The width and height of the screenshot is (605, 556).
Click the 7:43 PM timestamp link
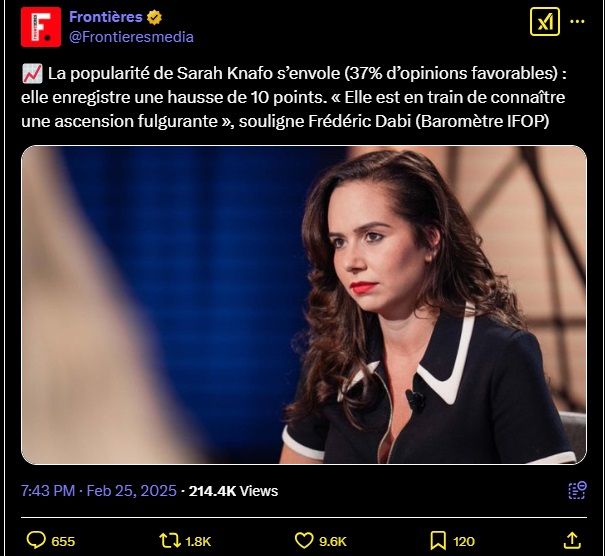tap(48, 491)
